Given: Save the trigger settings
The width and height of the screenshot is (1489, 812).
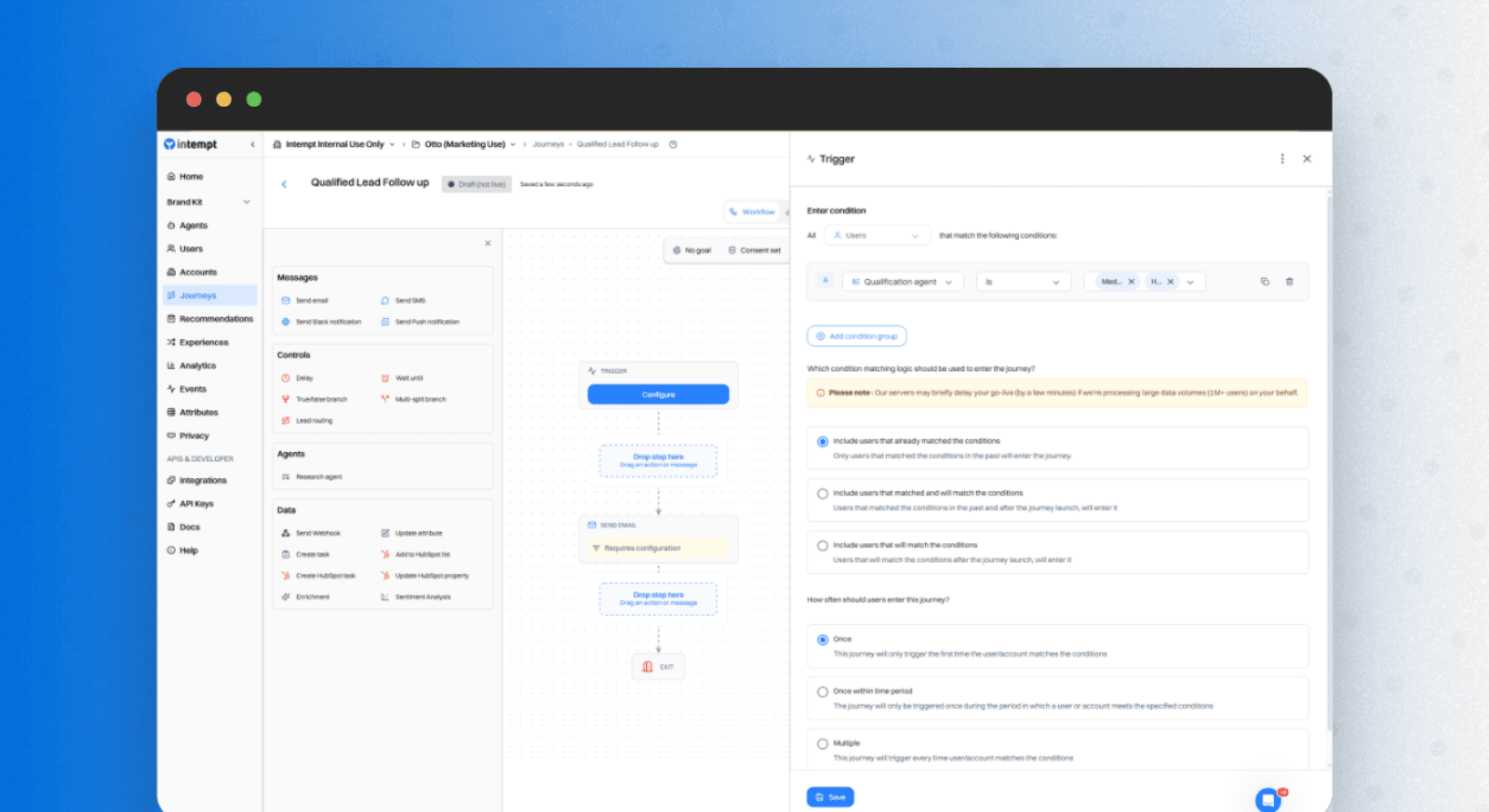Looking at the screenshot, I should tap(830, 797).
